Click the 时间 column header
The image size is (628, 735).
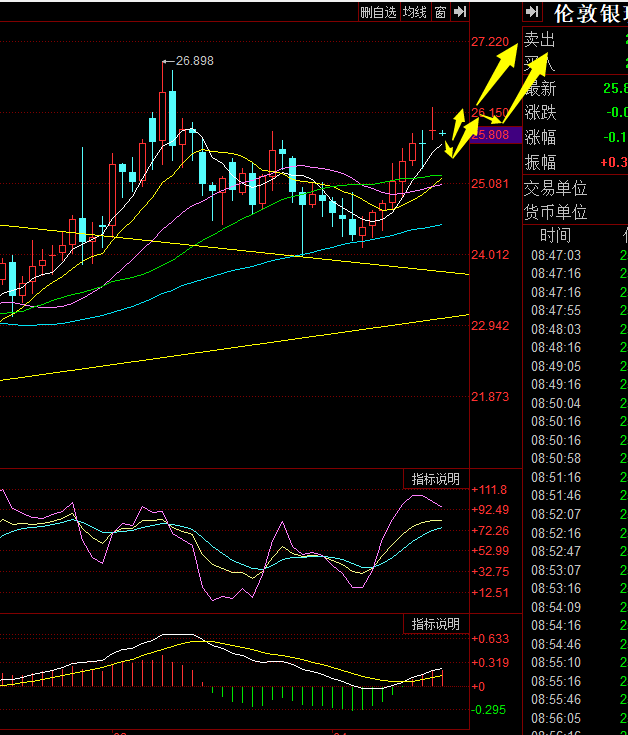555,235
